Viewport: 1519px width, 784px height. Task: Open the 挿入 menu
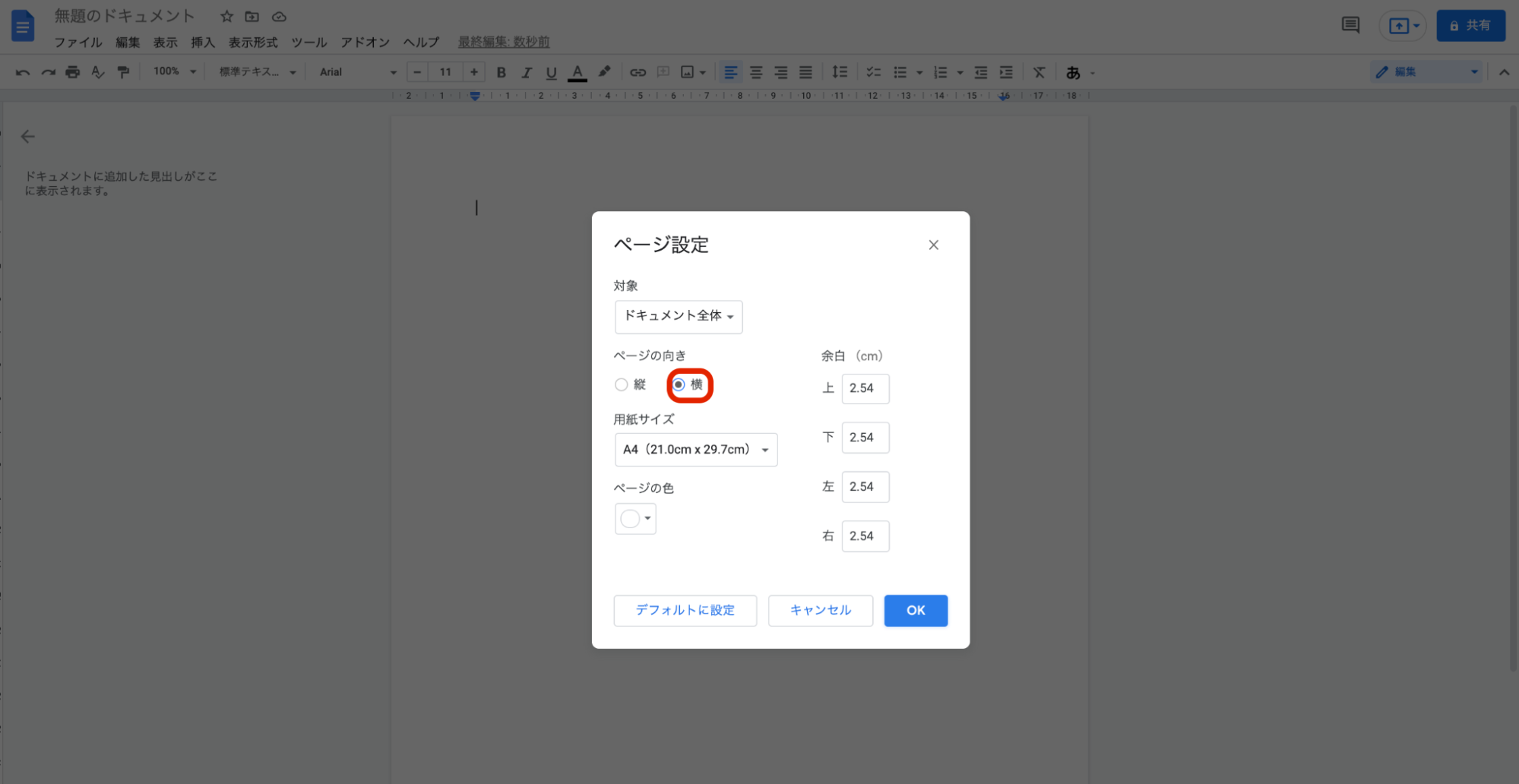(x=203, y=43)
